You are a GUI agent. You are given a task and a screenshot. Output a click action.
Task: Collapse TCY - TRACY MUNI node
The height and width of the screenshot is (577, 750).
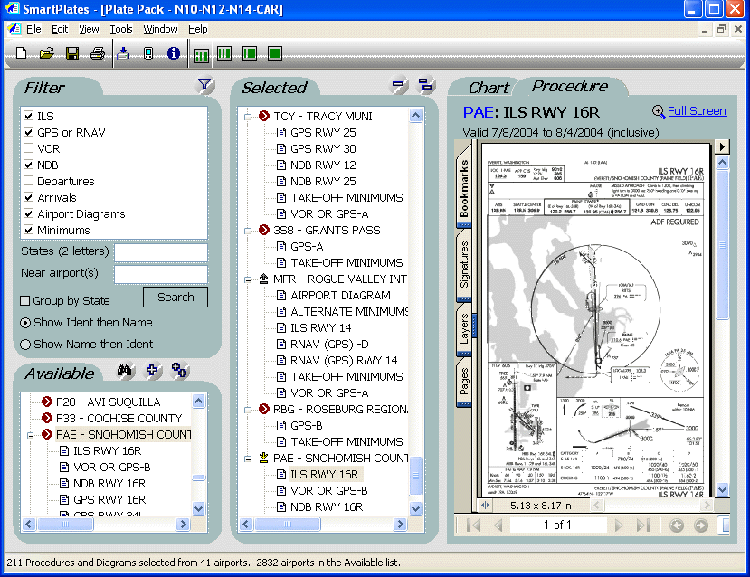coord(248,116)
